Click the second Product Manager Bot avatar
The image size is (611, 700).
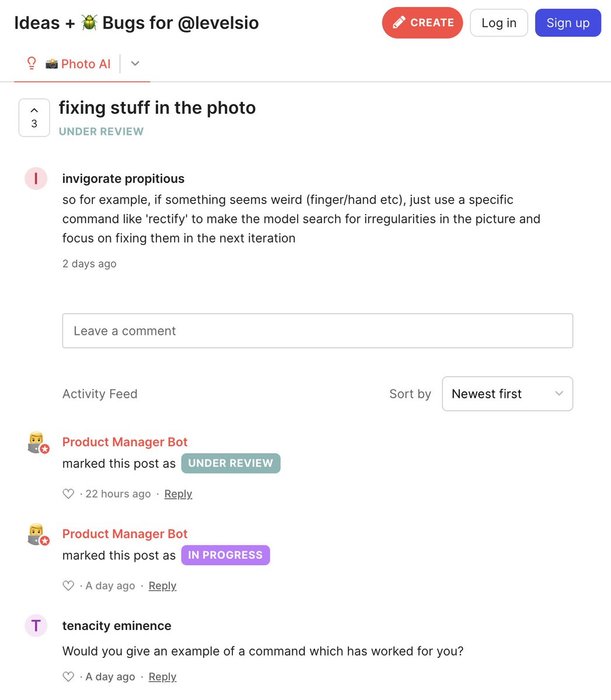coord(37,534)
